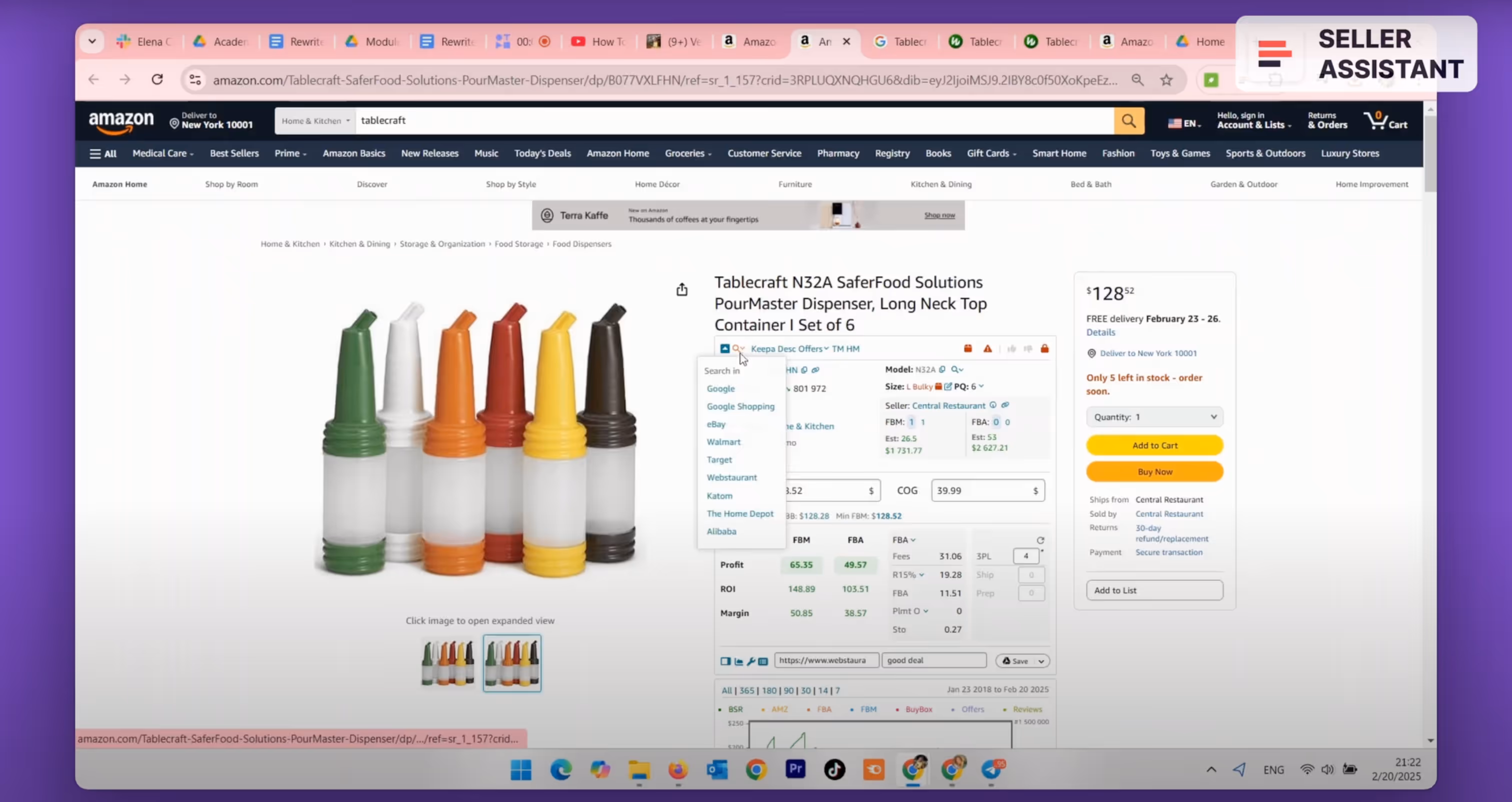Click the red warning triangle alert icon
Image resolution: width=1512 pixels, height=802 pixels.
[988, 348]
